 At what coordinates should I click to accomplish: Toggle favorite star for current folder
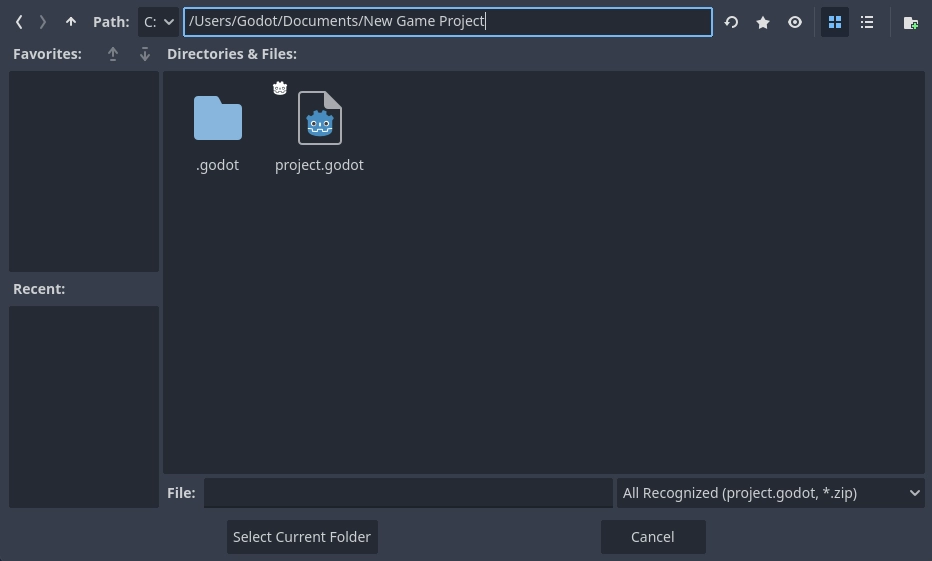tap(763, 22)
